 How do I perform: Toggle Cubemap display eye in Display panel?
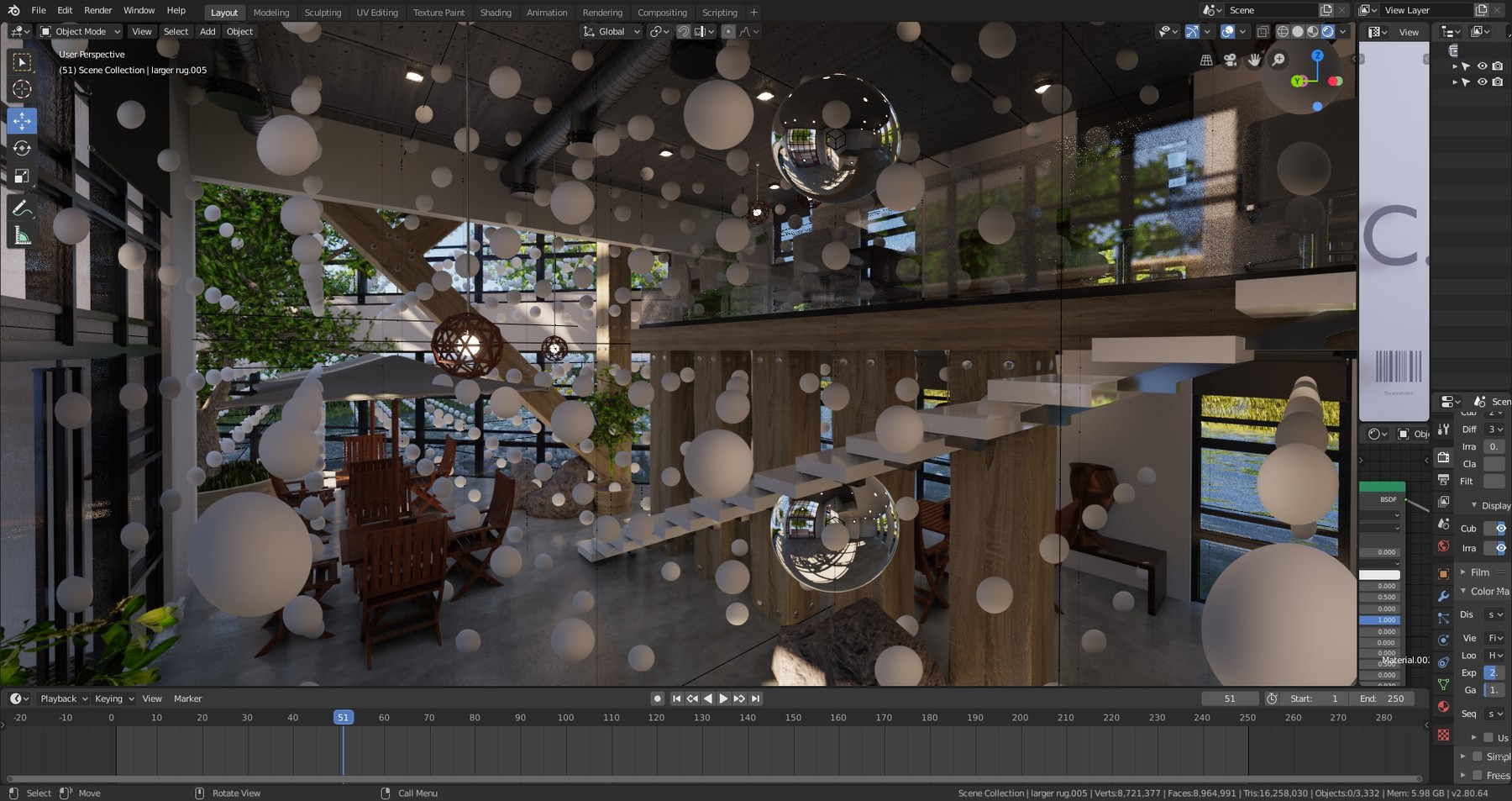[x=1500, y=529]
